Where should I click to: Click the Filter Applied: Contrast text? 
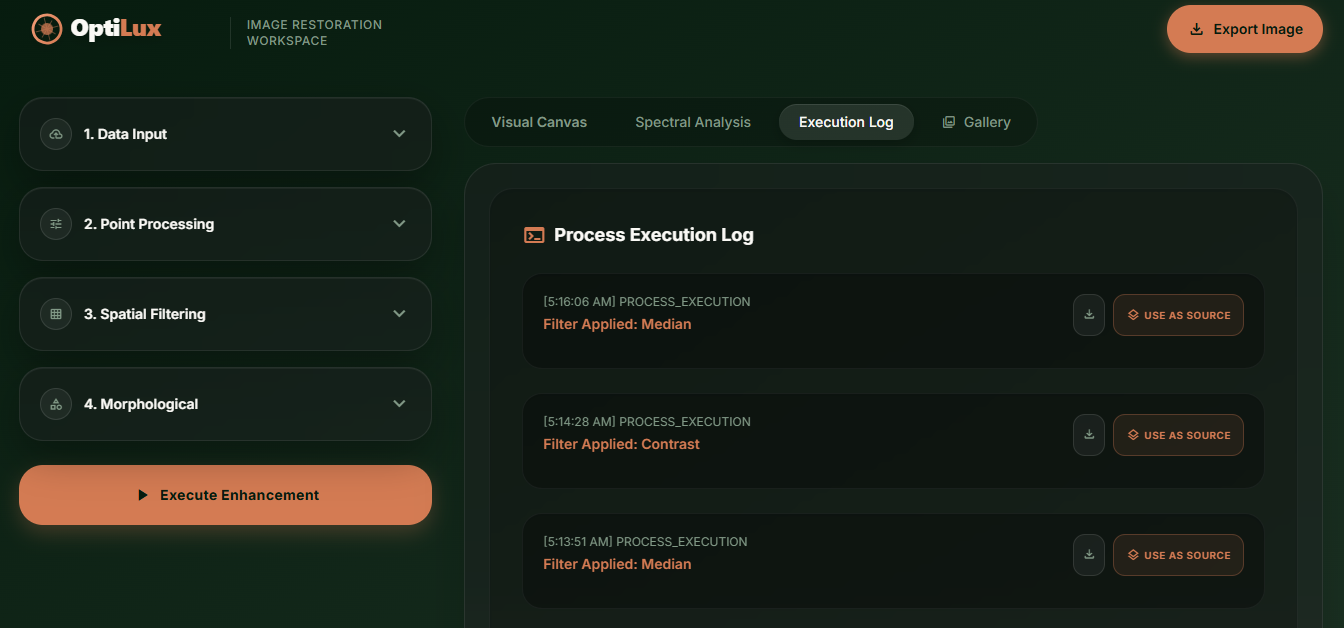point(621,444)
